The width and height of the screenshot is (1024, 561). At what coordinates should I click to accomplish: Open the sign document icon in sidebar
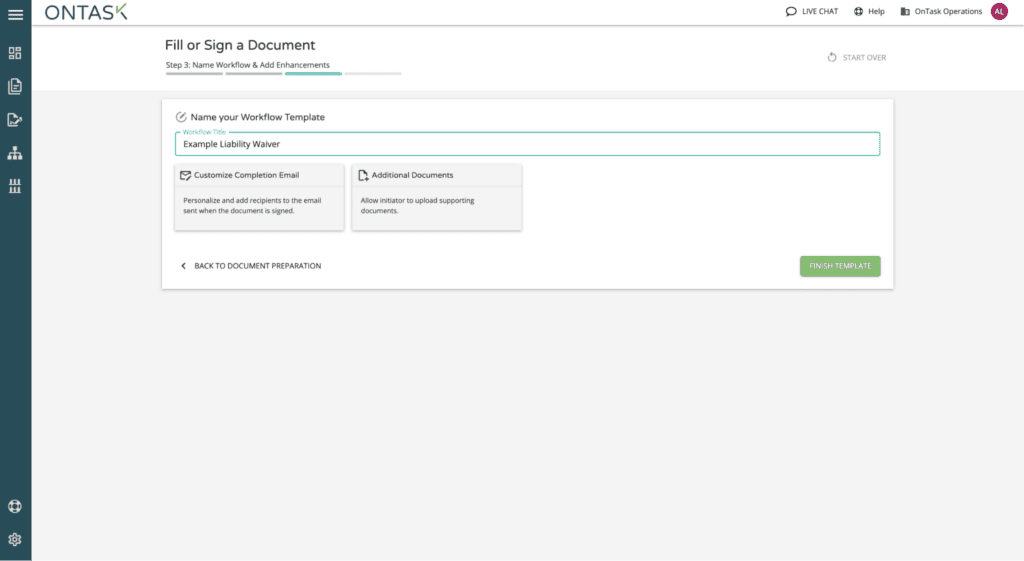[15, 120]
